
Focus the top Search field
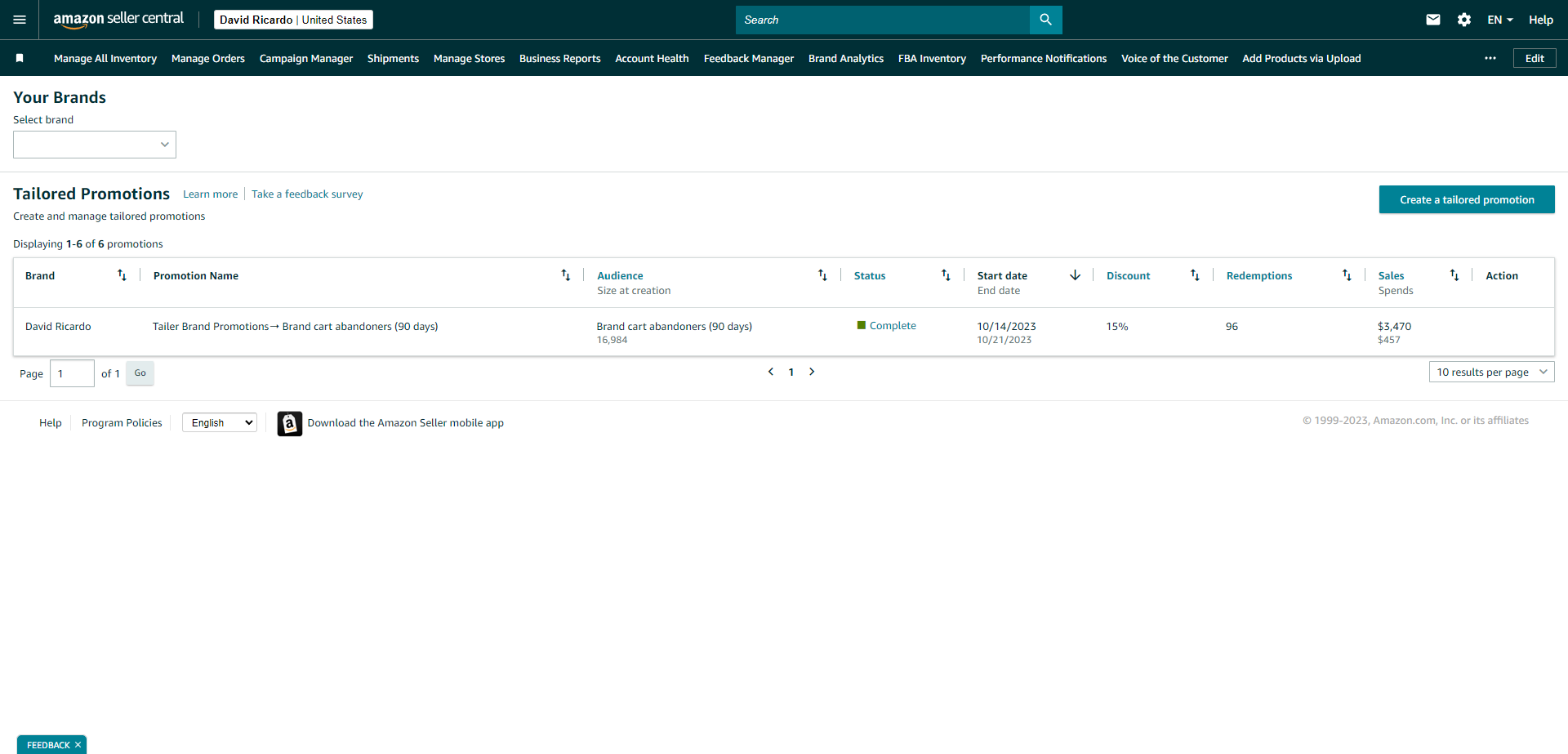tap(883, 20)
